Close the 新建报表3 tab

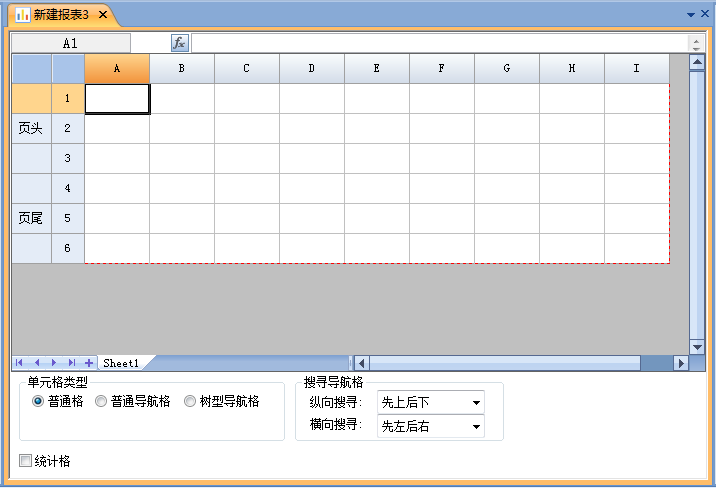click(x=103, y=15)
